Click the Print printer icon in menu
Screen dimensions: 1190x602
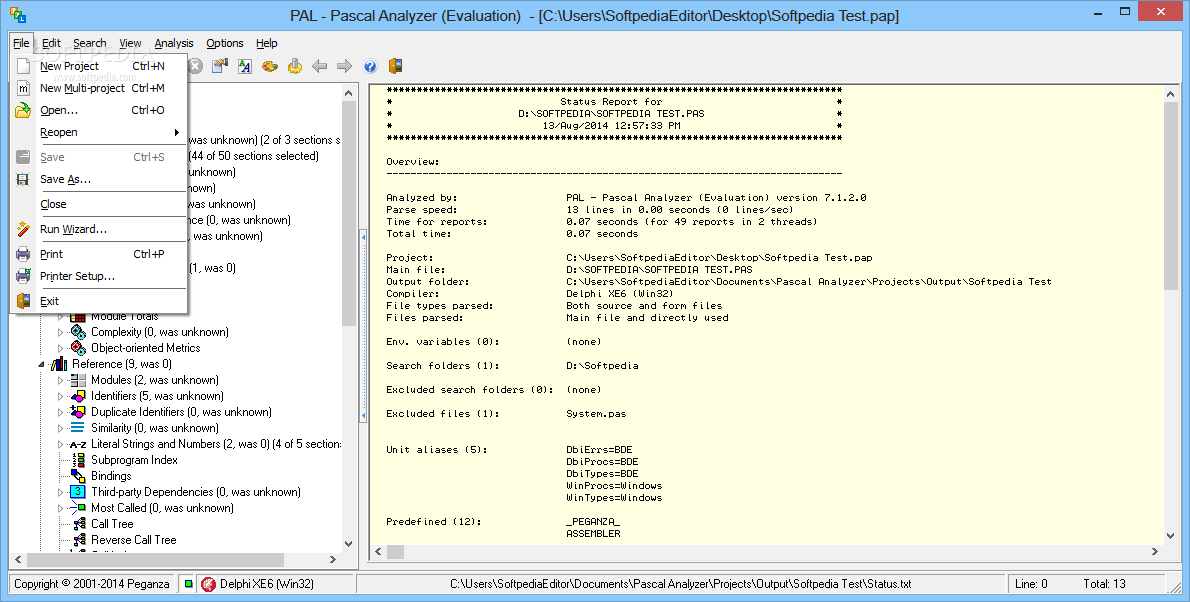(x=24, y=254)
